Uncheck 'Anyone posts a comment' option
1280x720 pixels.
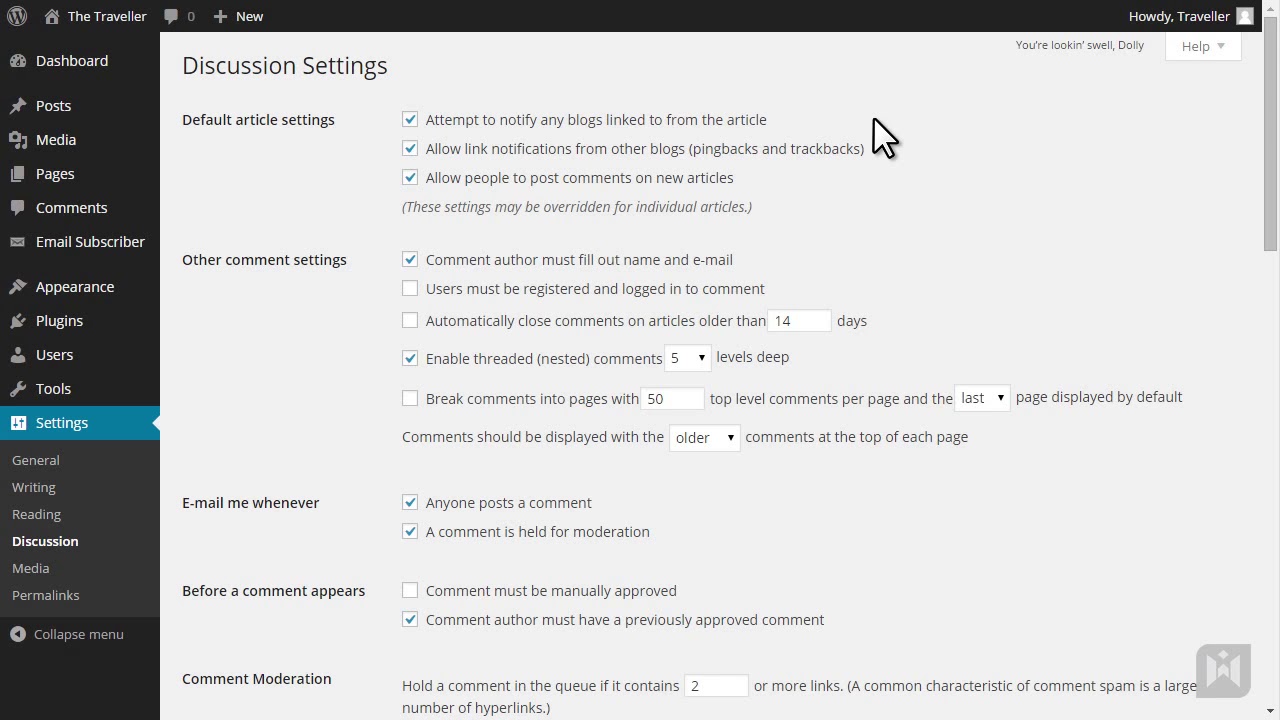point(410,502)
